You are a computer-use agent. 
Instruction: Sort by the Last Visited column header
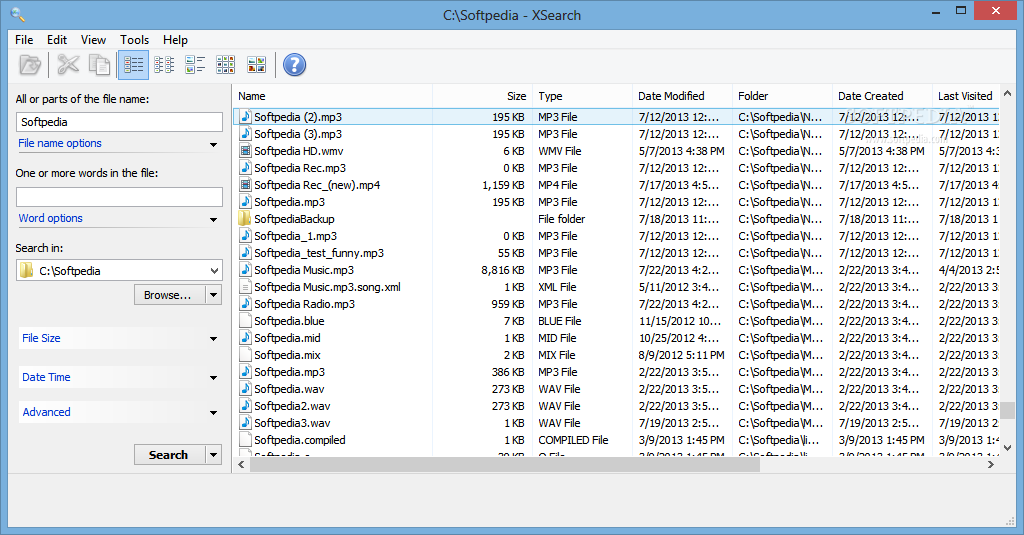965,96
